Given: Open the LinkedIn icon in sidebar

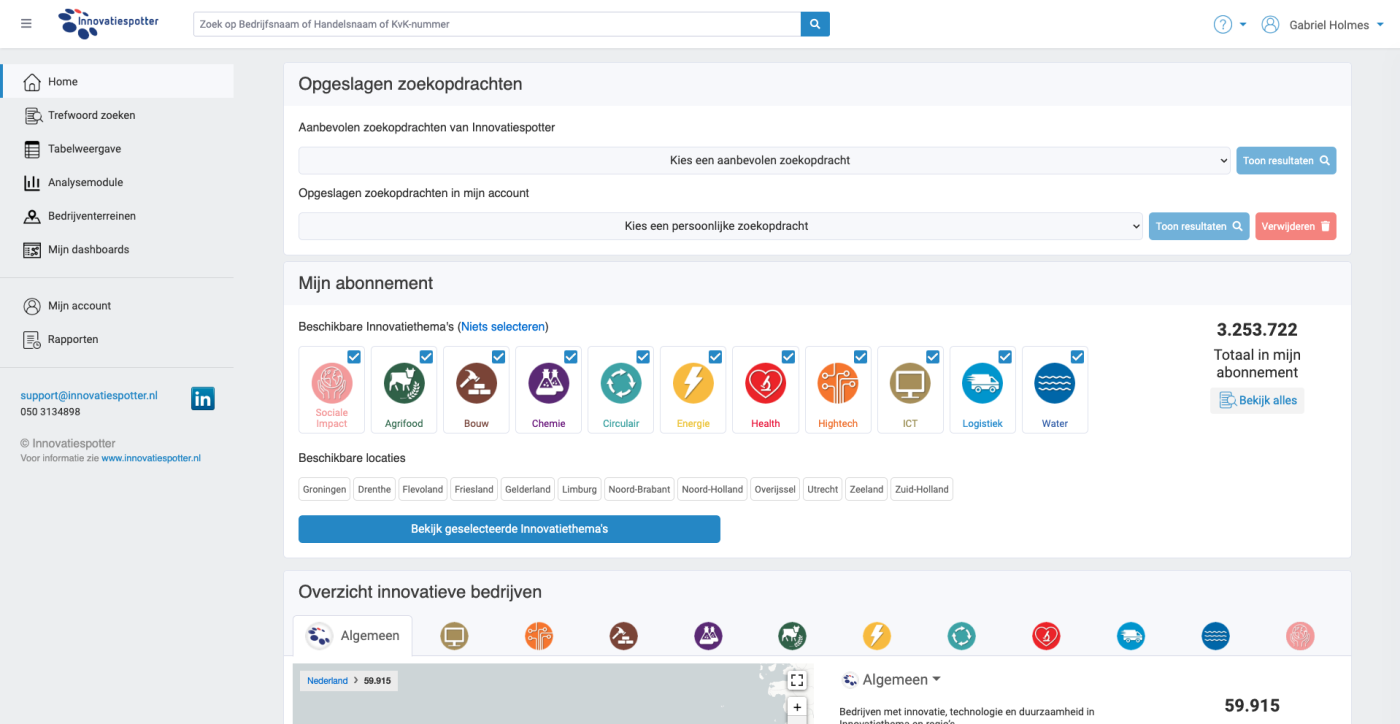Looking at the screenshot, I should coord(203,399).
